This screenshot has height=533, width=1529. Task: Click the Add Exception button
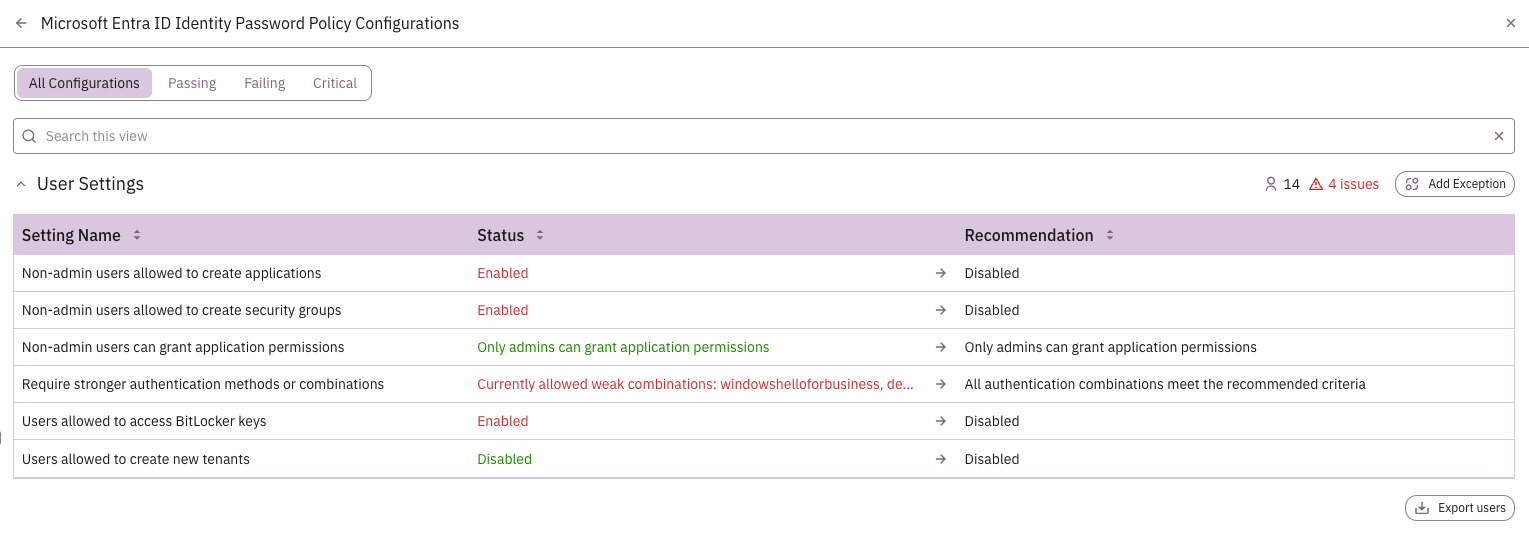(x=1455, y=184)
